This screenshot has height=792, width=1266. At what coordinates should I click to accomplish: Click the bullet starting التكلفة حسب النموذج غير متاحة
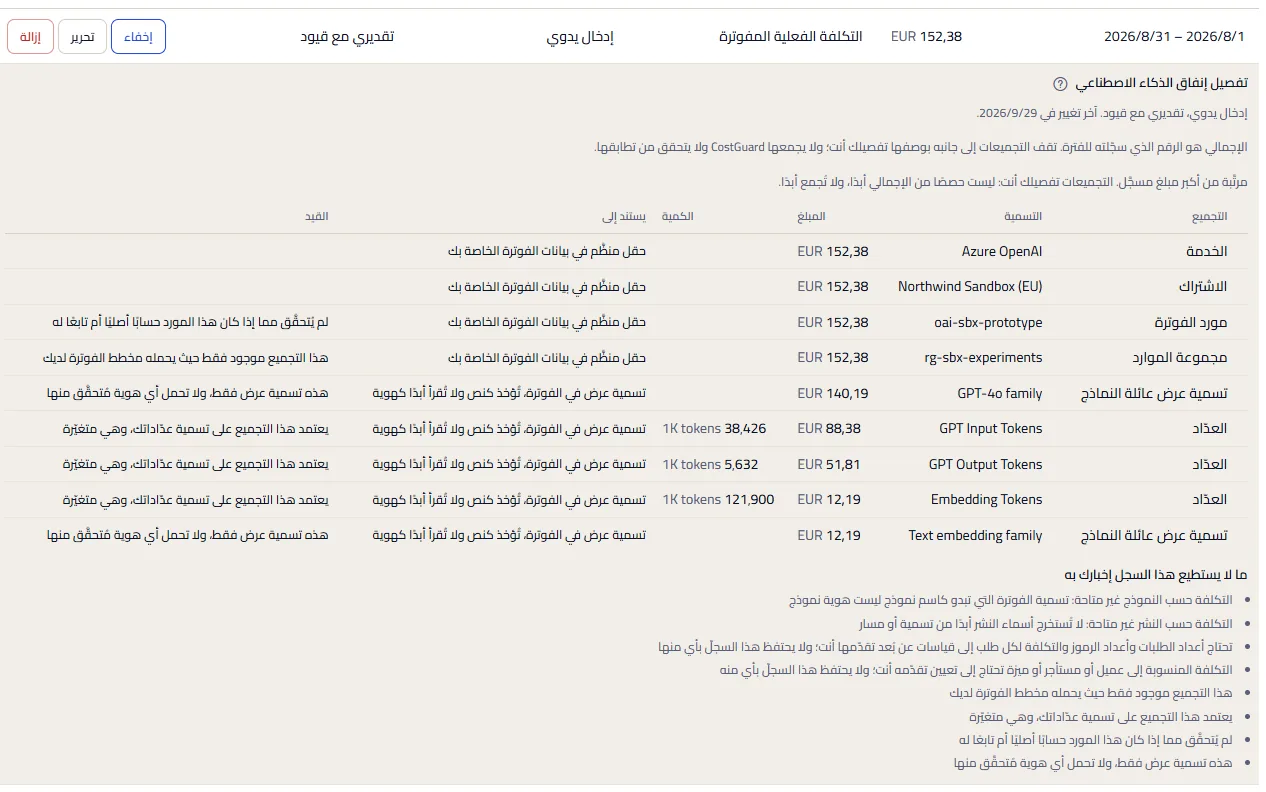(x=1010, y=599)
